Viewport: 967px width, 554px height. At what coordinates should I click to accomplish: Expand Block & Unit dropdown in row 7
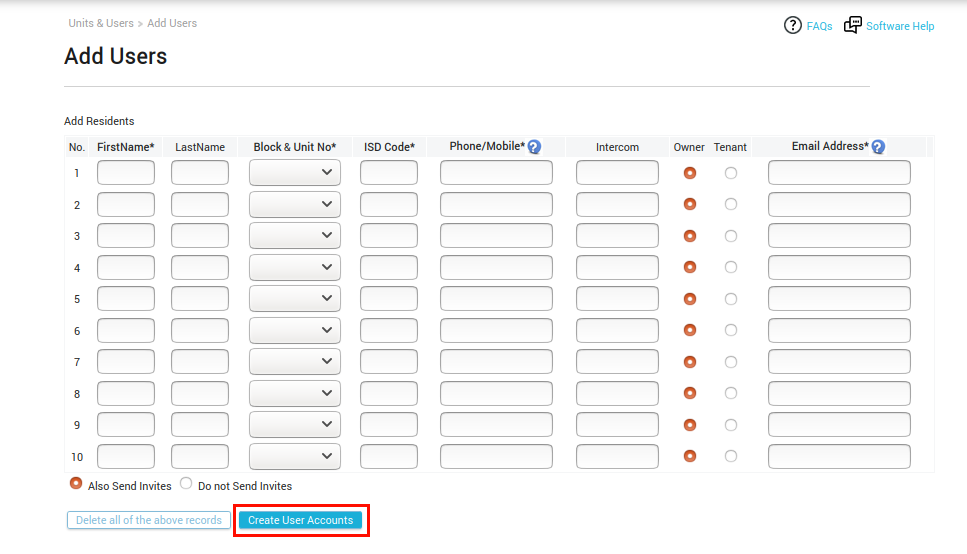coord(295,362)
